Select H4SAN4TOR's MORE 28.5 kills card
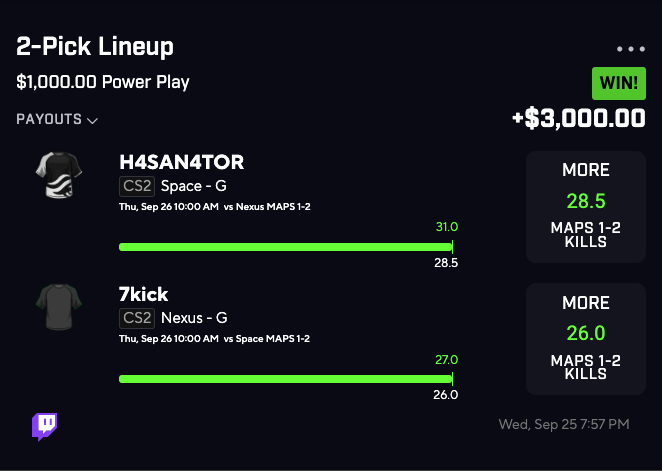This screenshot has height=471, width=662. (x=585, y=207)
